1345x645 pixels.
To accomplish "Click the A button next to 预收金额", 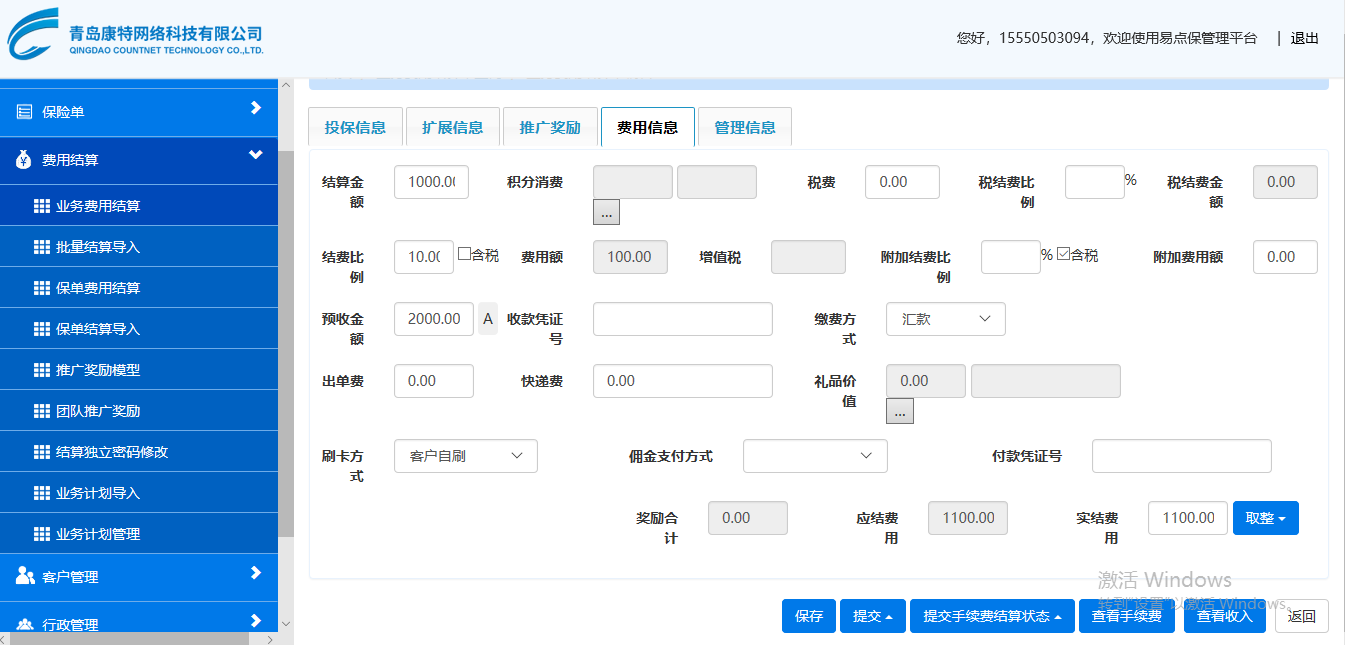I will coord(488,319).
